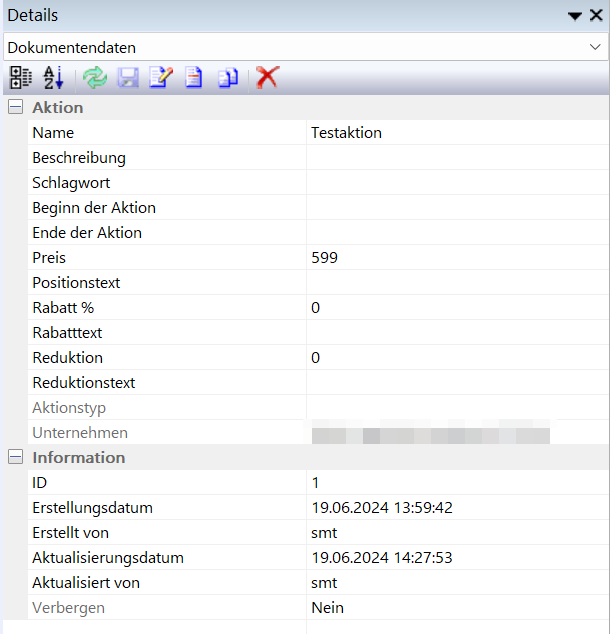The image size is (610, 634).
Task: Click the date 19.06.2024 13:59:42
Action: pos(382,508)
